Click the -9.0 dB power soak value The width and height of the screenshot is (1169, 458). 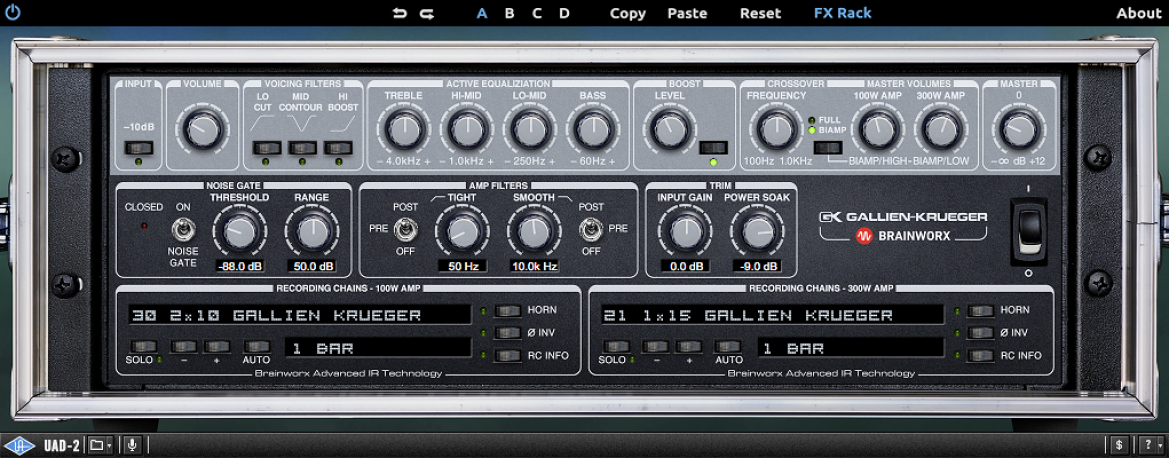pyautogui.click(x=757, y=266)
